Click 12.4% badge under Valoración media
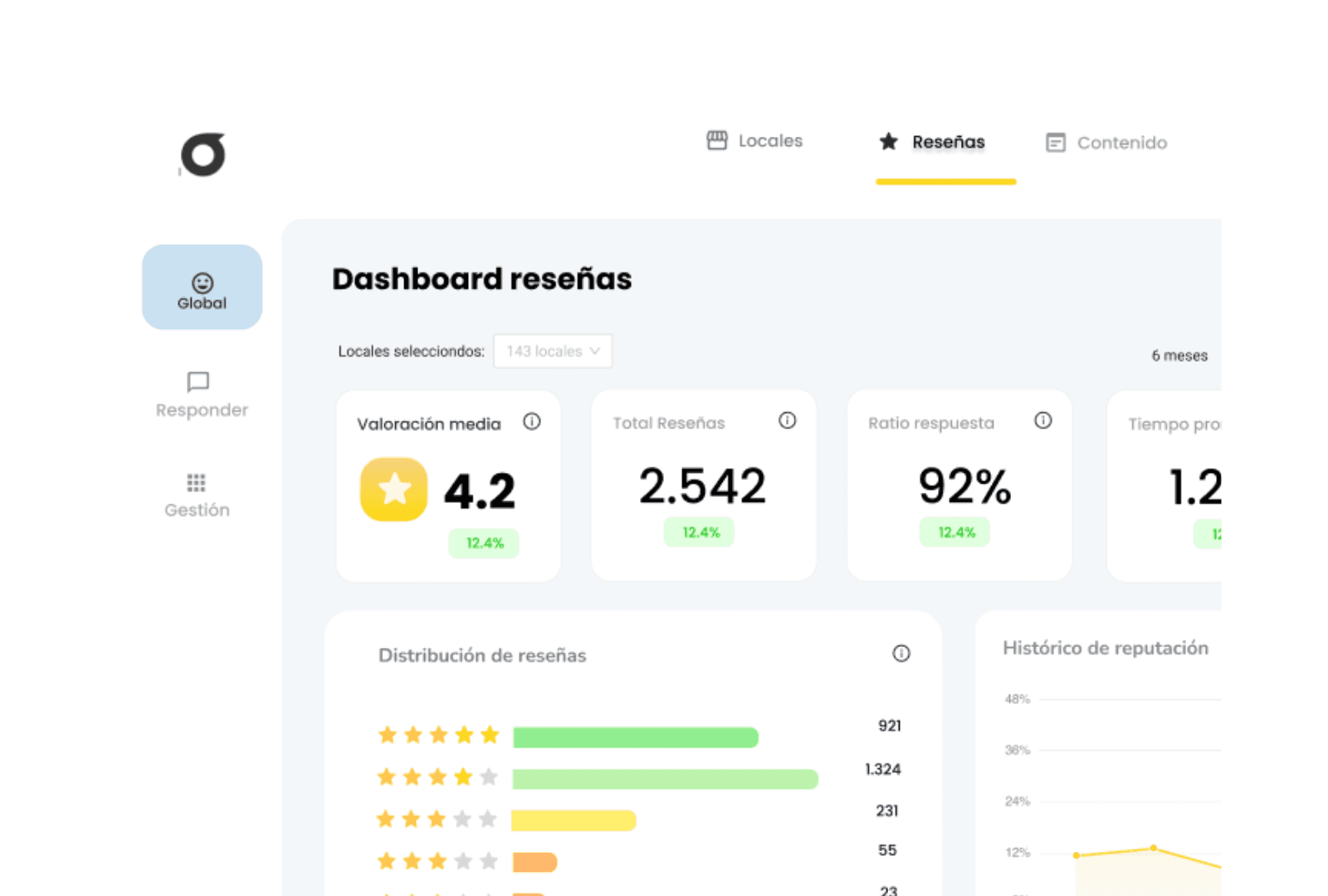The image size is (1328, 896). pyautogui.click(x=485, y=543)
